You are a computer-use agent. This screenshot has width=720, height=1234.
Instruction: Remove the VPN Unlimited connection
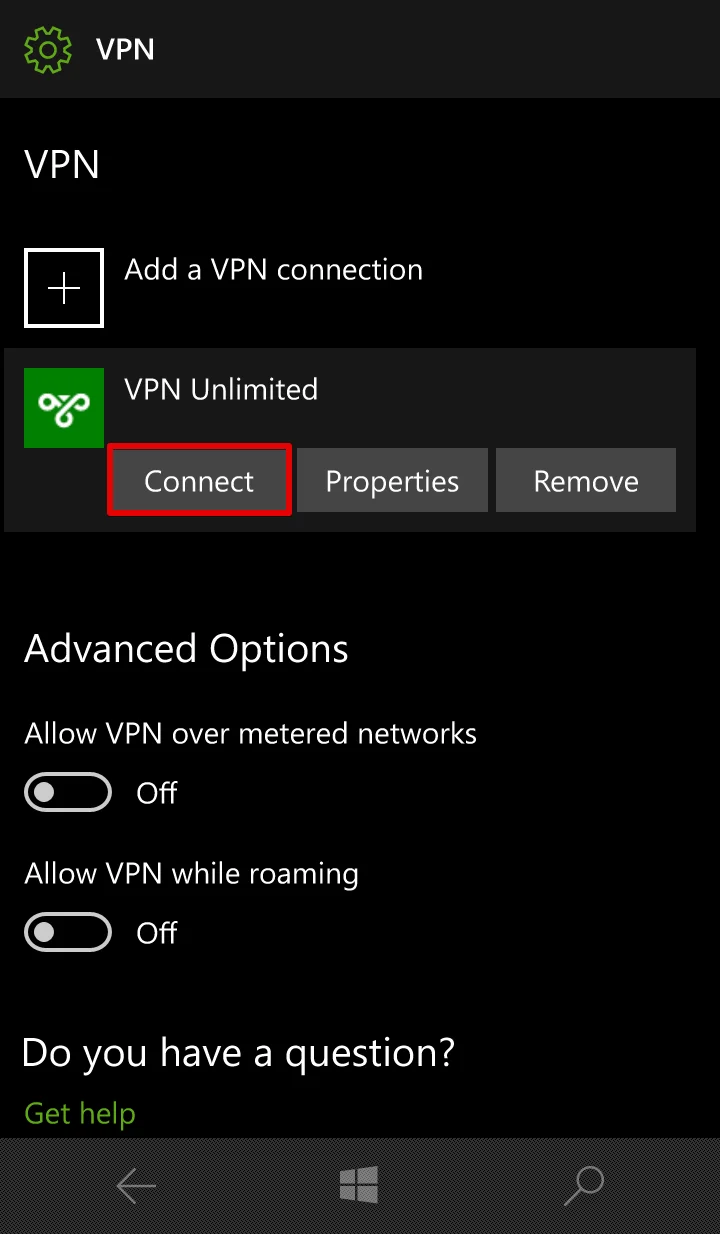(x=586, y=481)
